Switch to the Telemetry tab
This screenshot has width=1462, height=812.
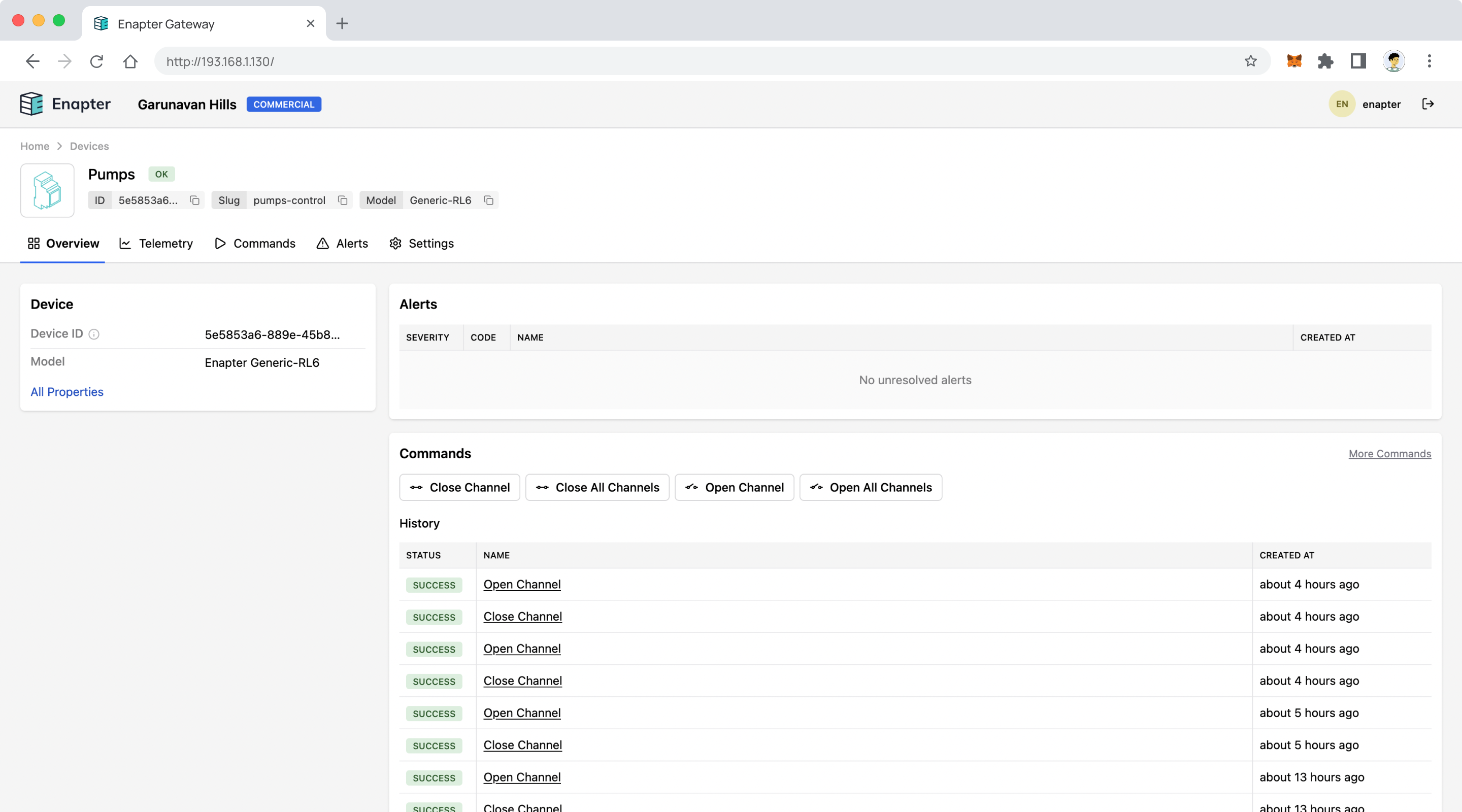point(156,244)
